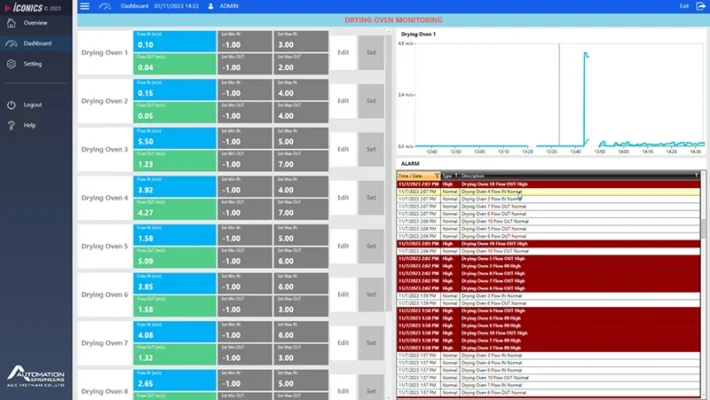
Task: Open the Description column filter dropdown
Action: coord(697,175)
